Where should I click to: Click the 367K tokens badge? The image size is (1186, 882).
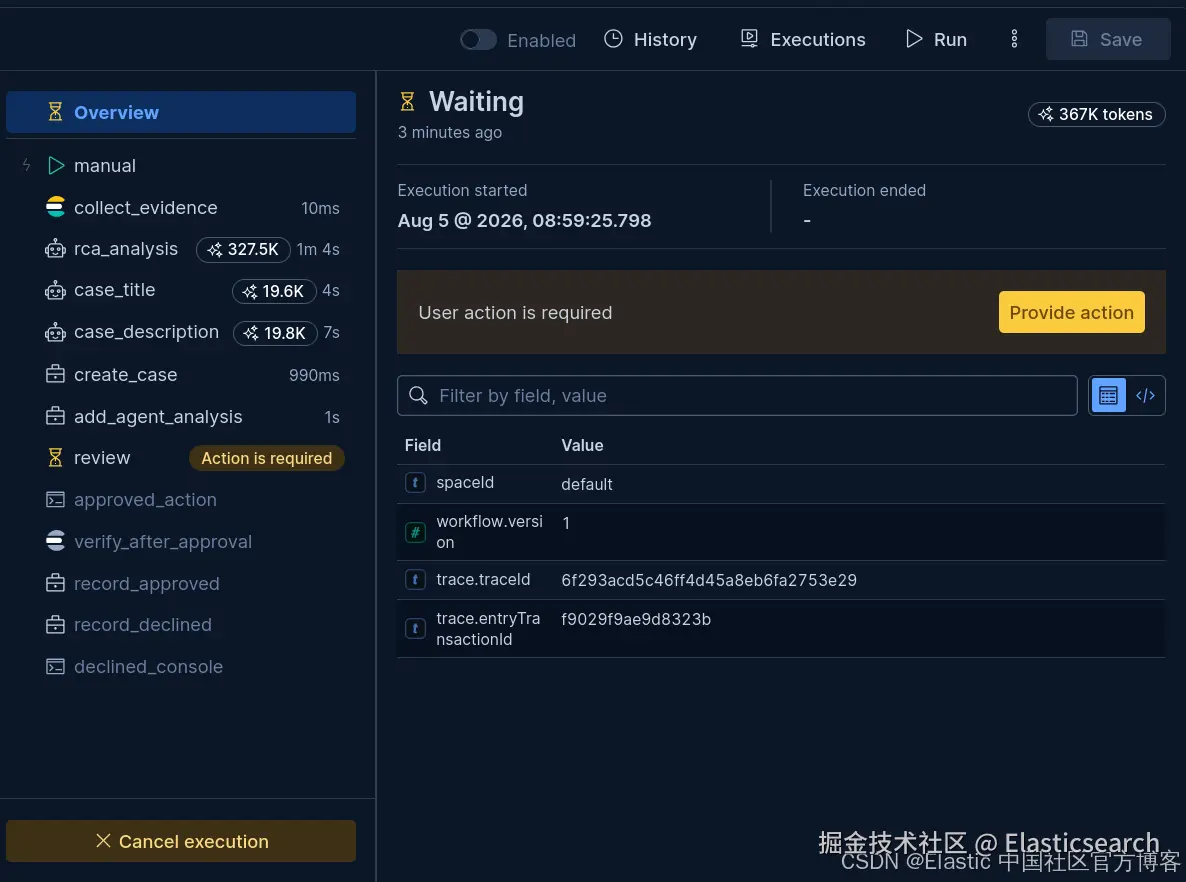click(1096, 114)
